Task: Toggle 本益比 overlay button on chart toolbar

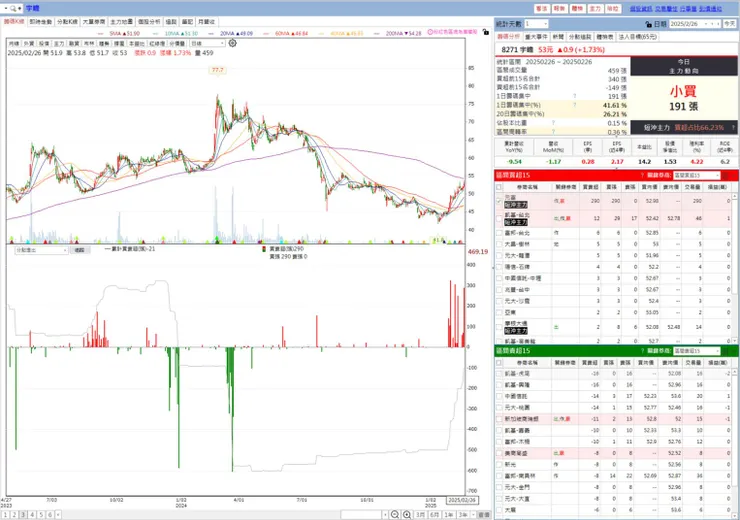Action: click(x=137, y=43)
